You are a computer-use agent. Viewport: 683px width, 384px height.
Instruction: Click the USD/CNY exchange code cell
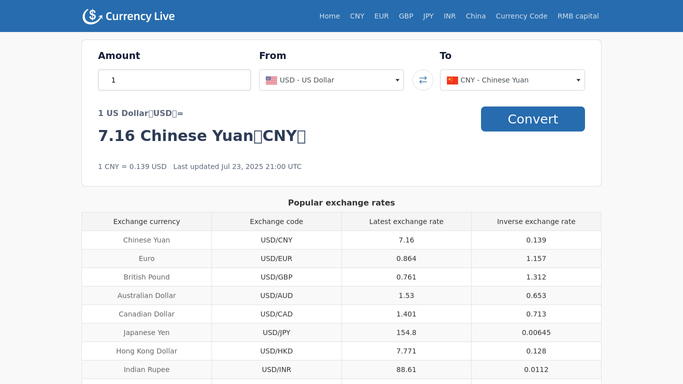(276, 240)
